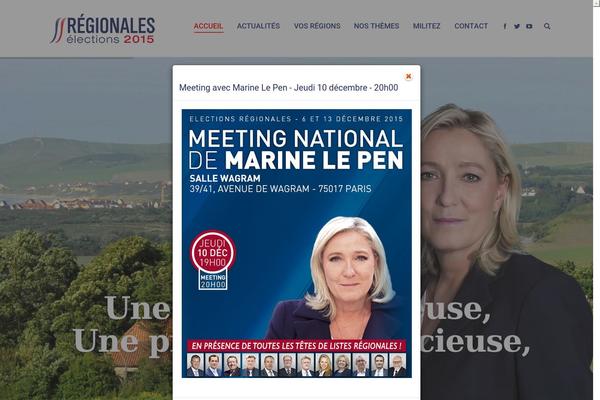Open the YouTube social icon
600x400 pixels.
coord(529,26)
